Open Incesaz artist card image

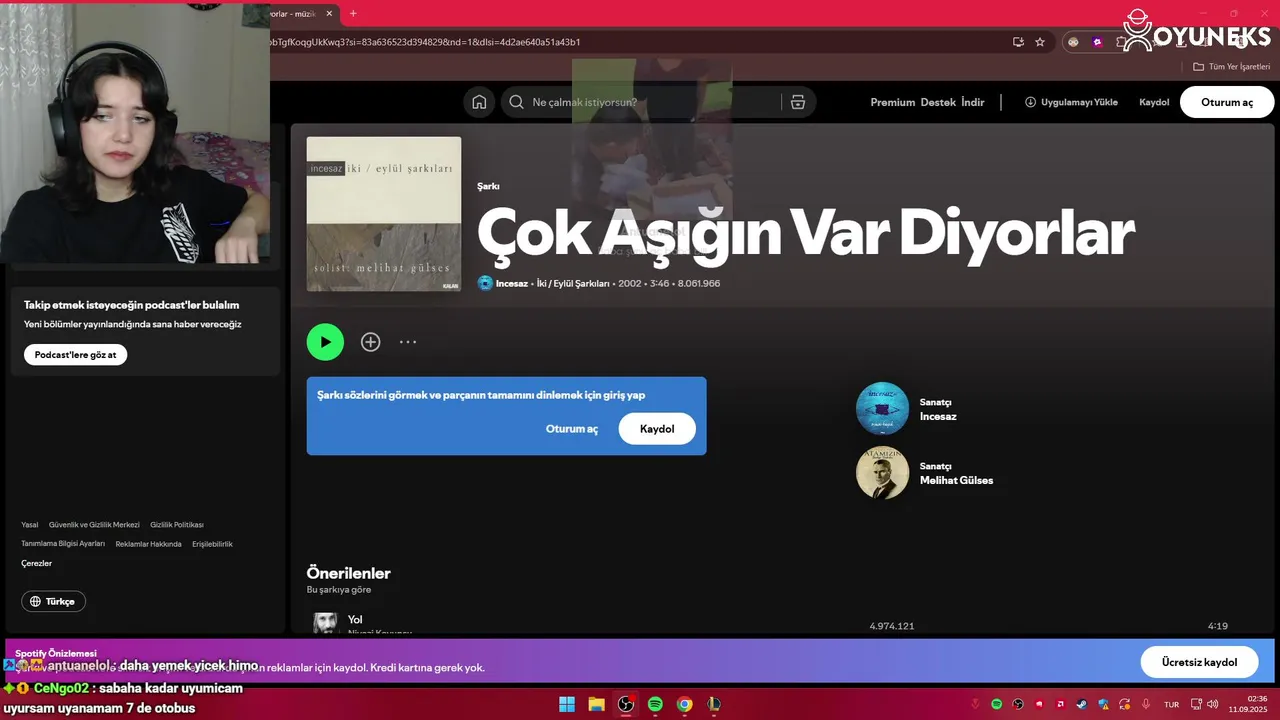[x=882, y=408]
